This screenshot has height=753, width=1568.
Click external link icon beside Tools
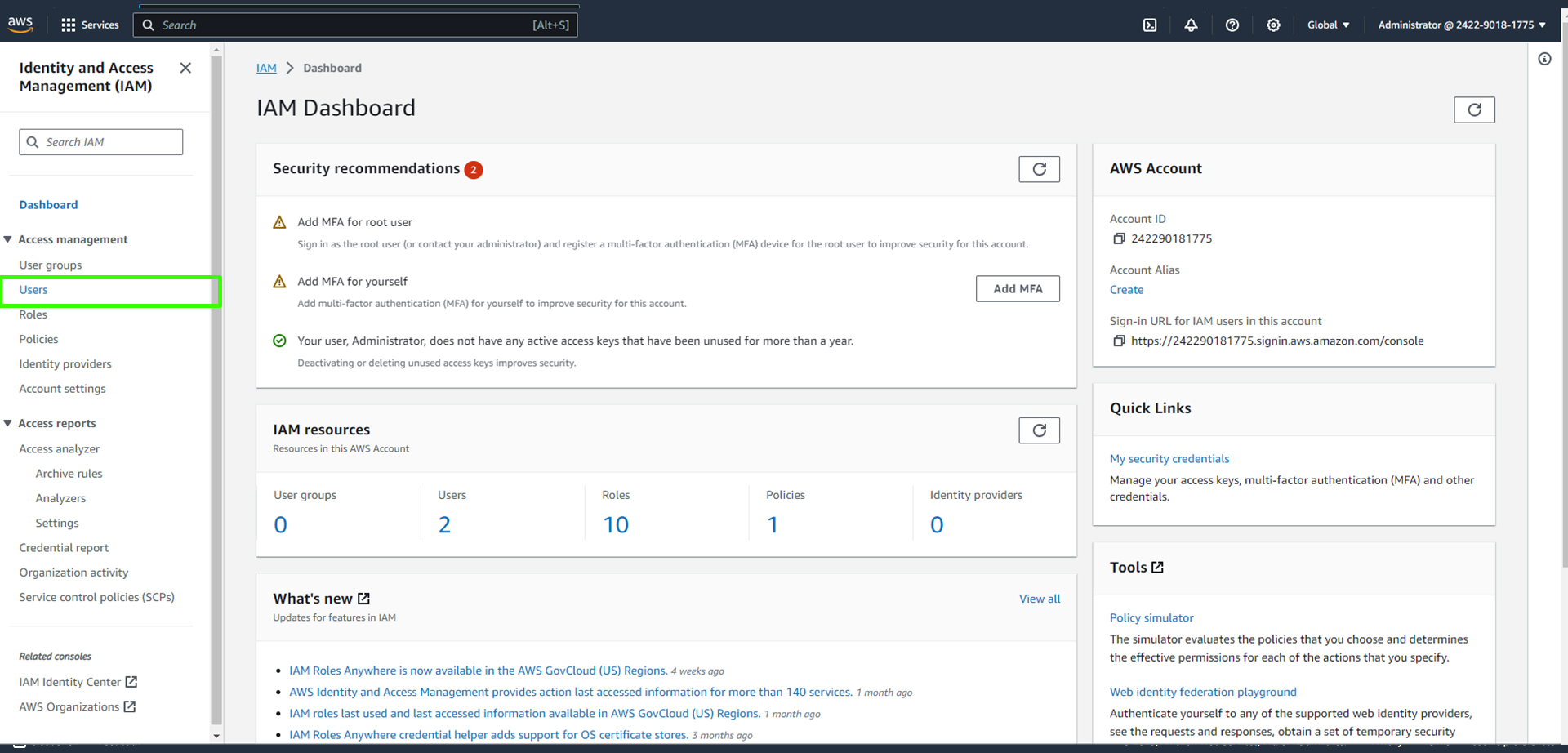[x=1157, y=567]
